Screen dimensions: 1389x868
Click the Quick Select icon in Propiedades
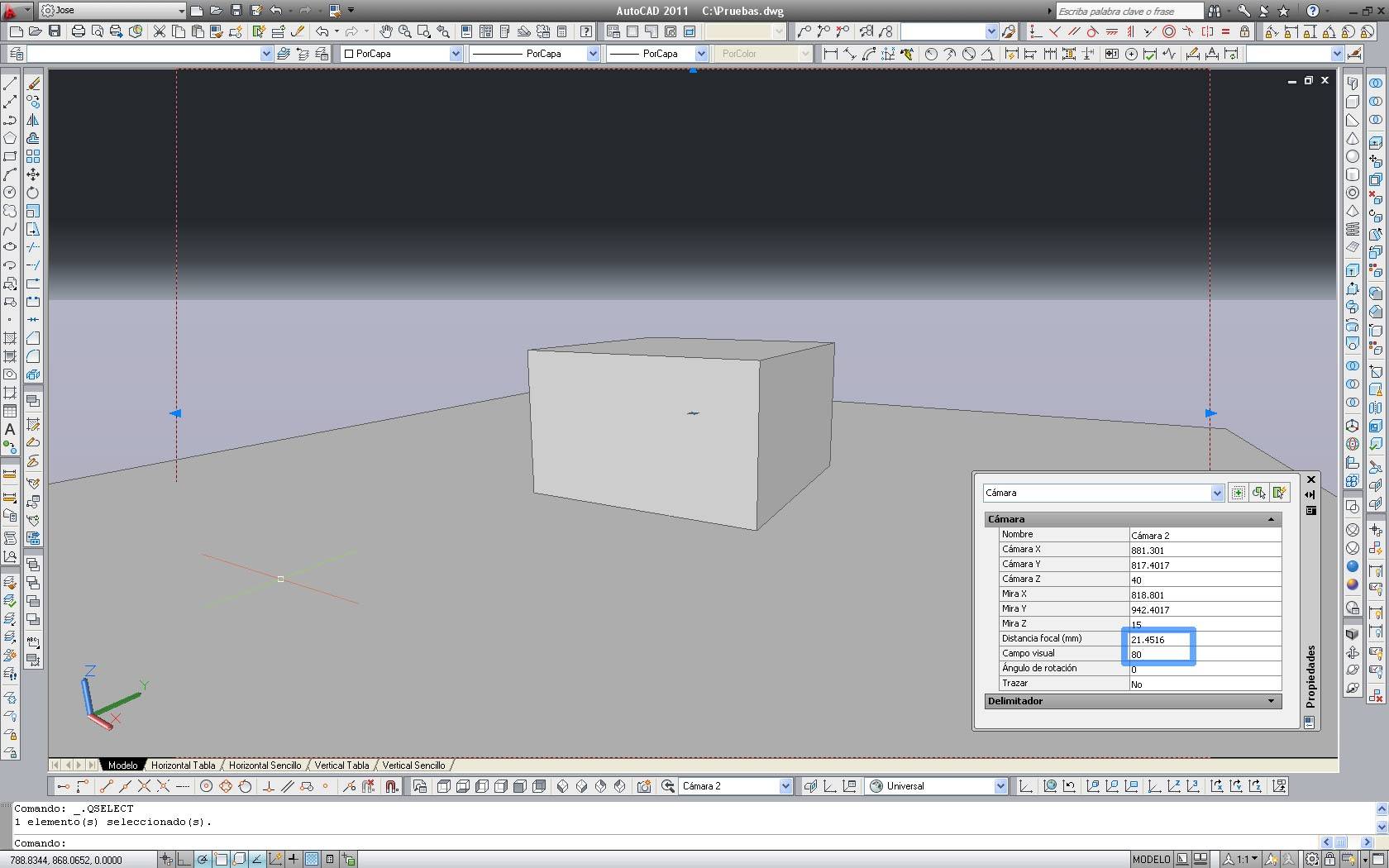(1279, 493)
